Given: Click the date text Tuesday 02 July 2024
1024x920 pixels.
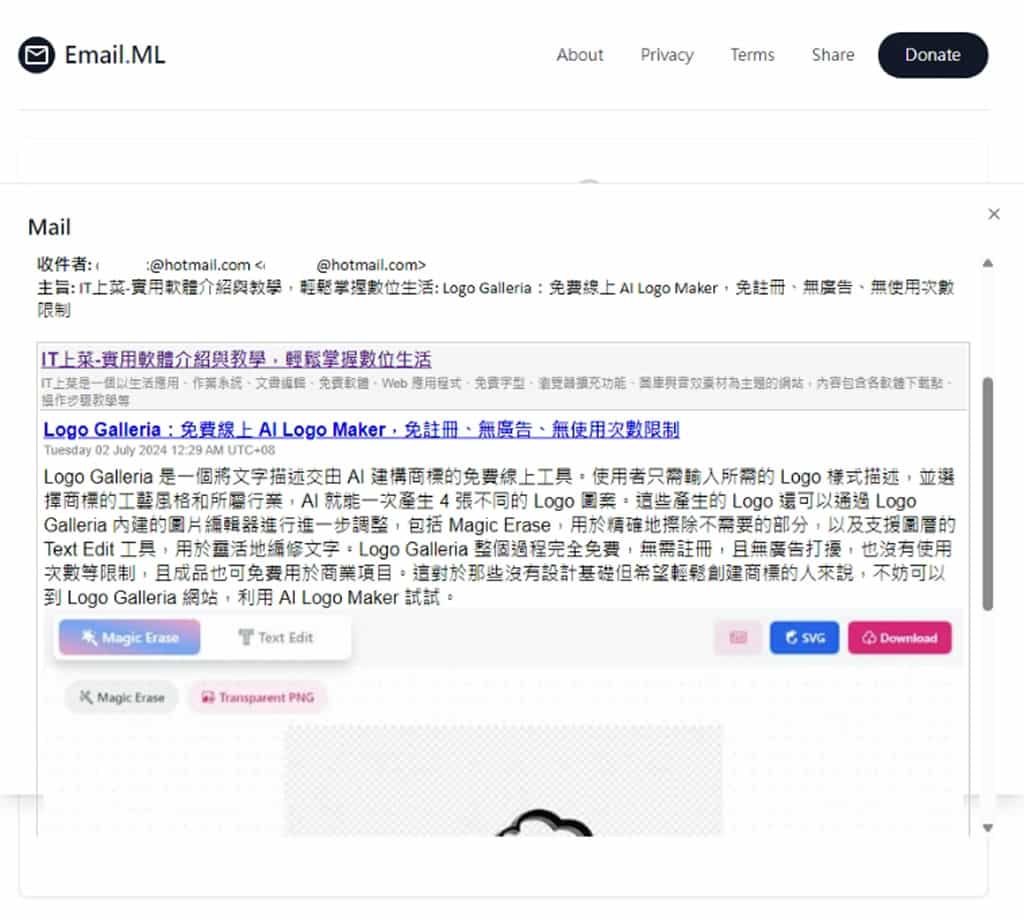Looking at the screenshot, I should (x=159, y=450).
